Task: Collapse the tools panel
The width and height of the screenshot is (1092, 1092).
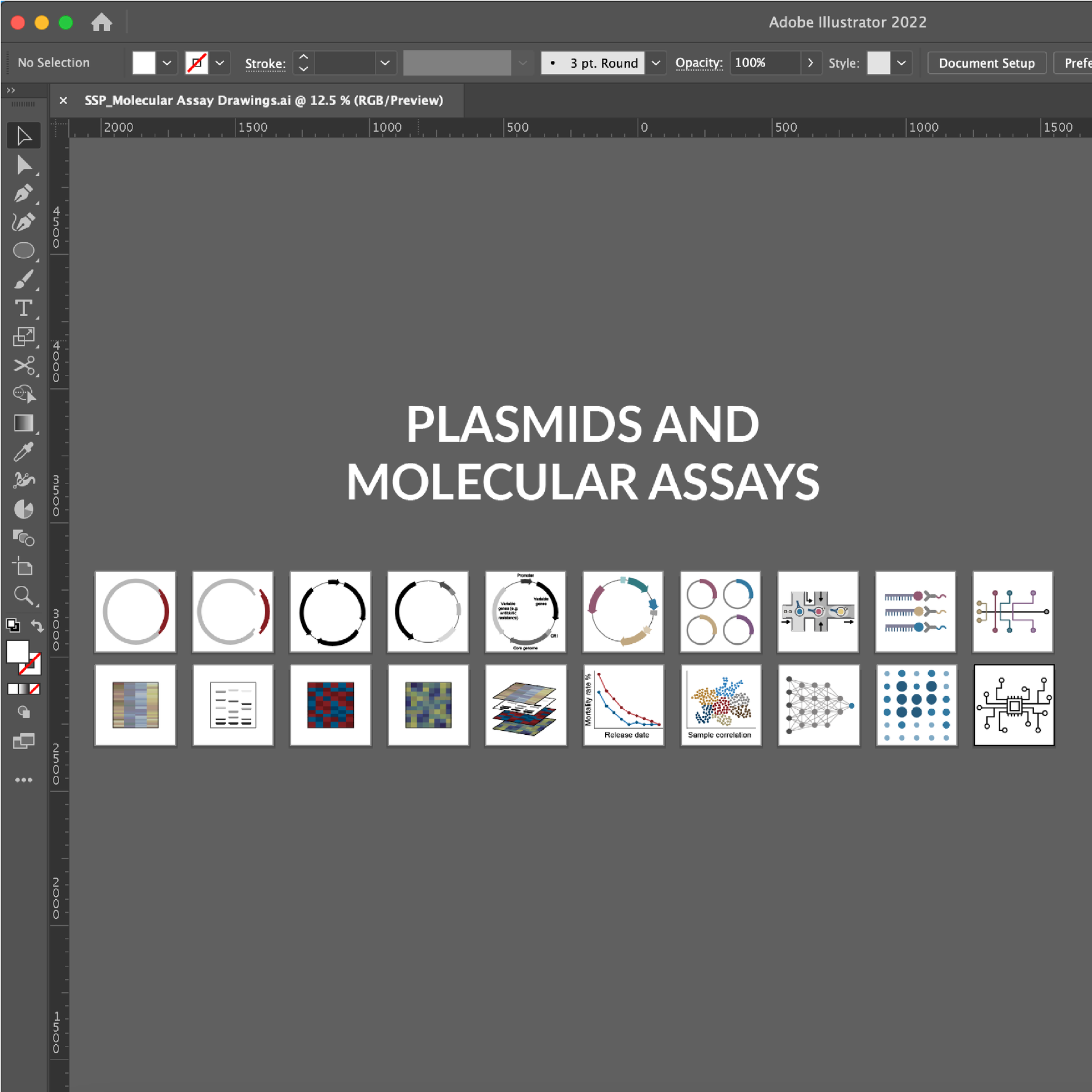Action: [x=11, y=89]
